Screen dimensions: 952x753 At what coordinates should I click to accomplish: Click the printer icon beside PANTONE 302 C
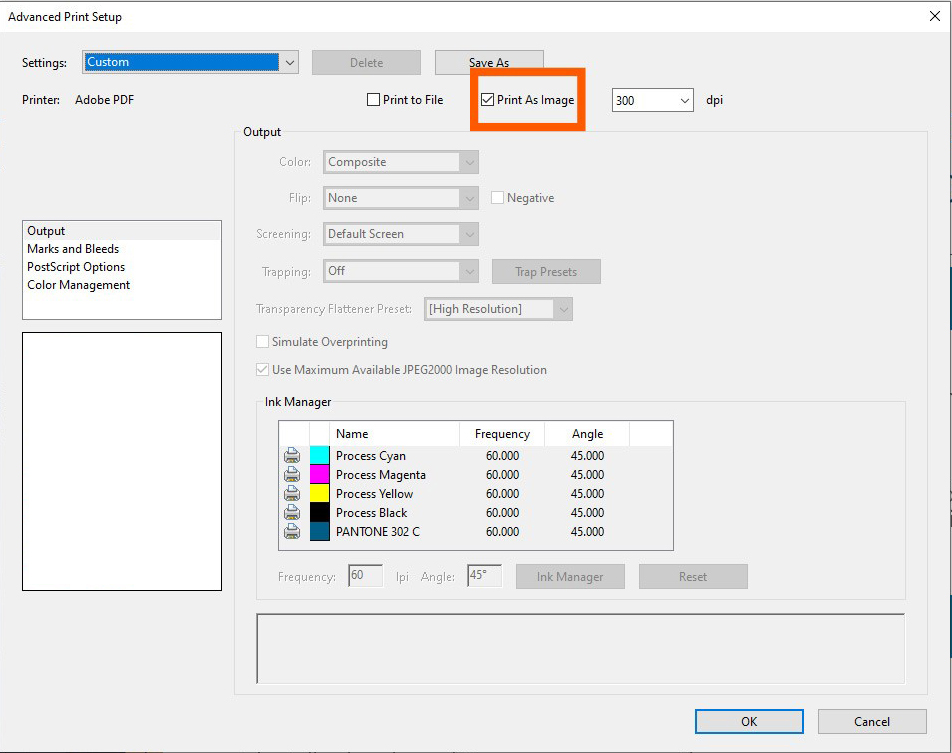click(x=292, y=531)
